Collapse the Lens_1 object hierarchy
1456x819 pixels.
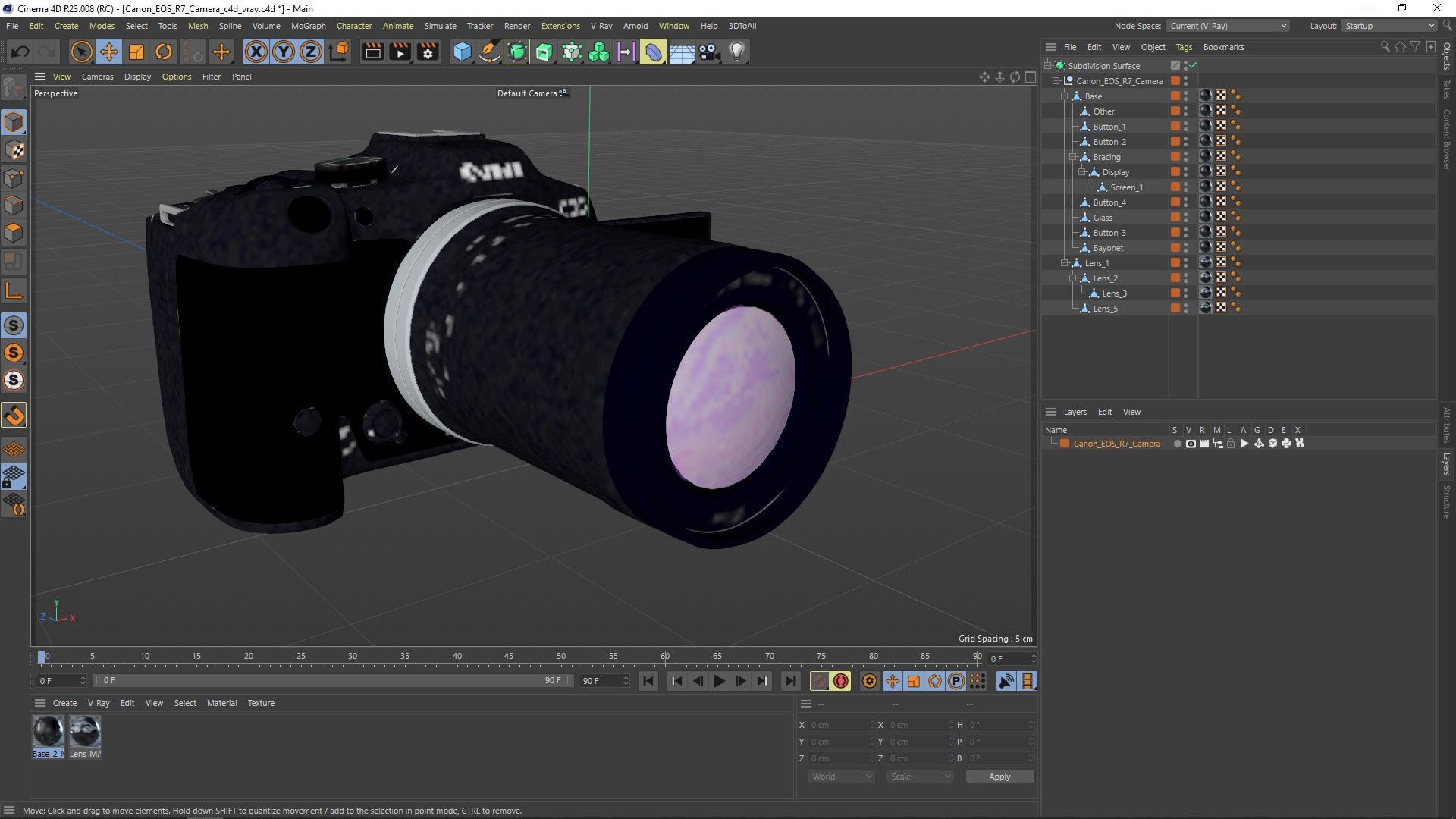[x=1064, y=263]
